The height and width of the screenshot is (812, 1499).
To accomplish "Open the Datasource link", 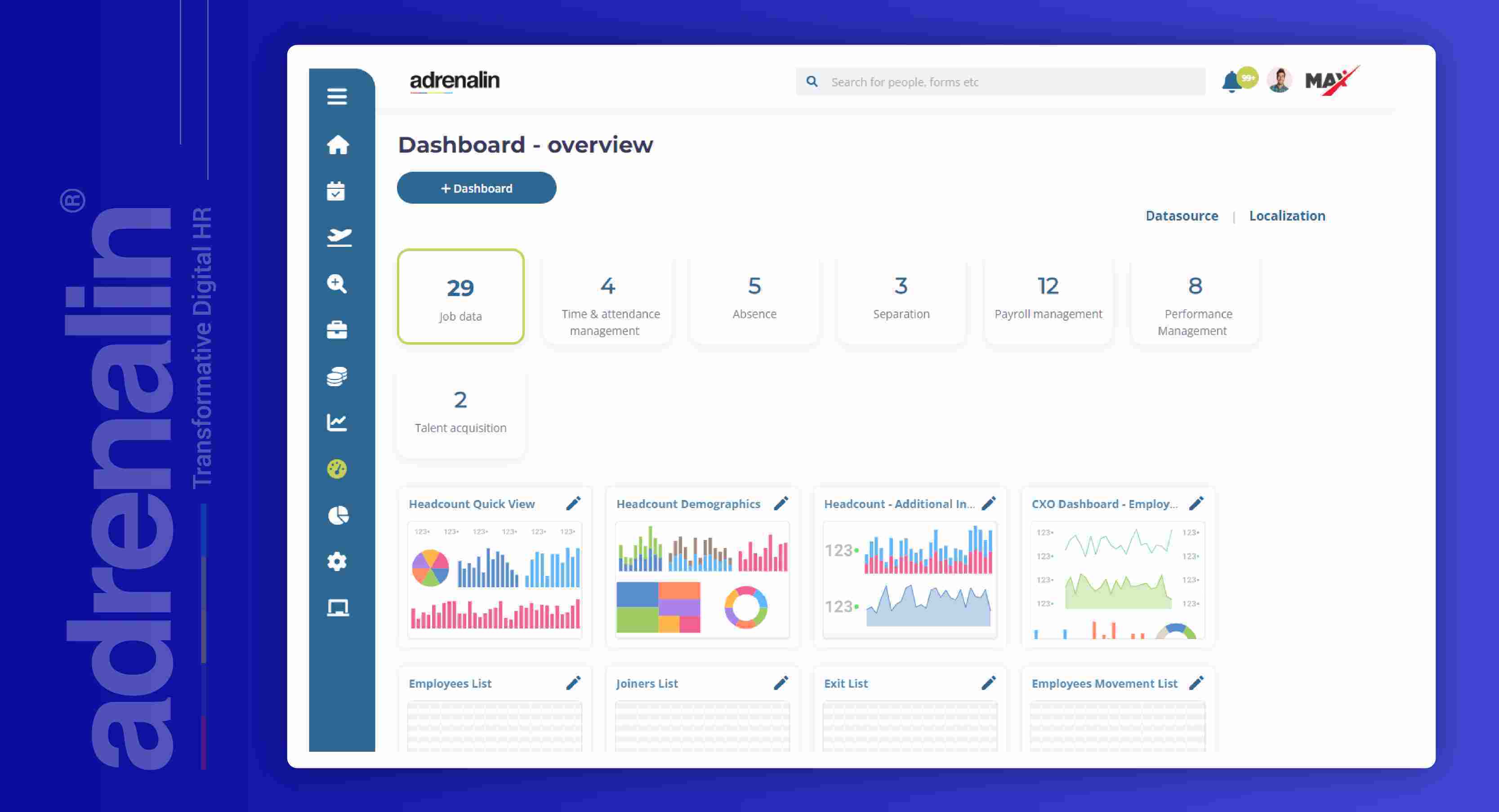I will click(x=1181, y=216).
